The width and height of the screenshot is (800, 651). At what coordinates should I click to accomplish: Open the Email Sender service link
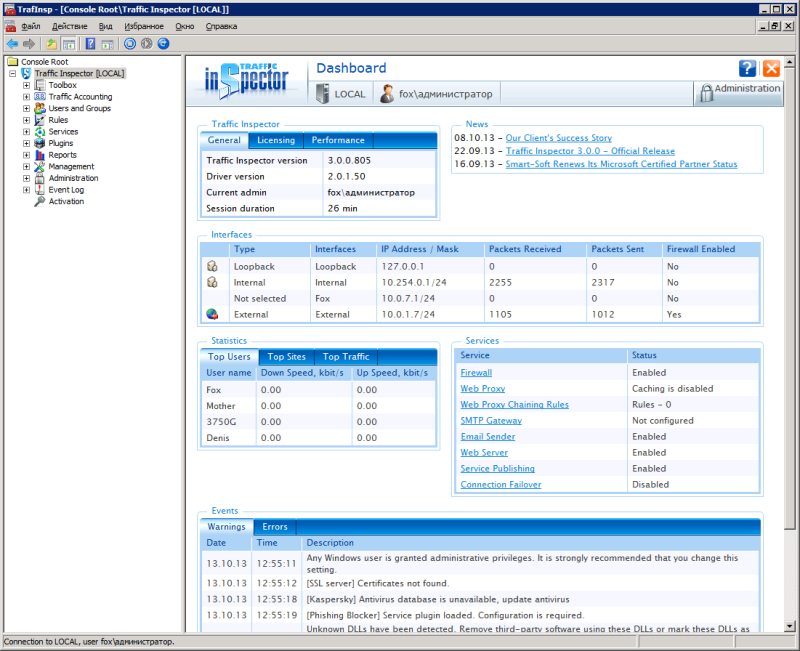click(488, 437)
